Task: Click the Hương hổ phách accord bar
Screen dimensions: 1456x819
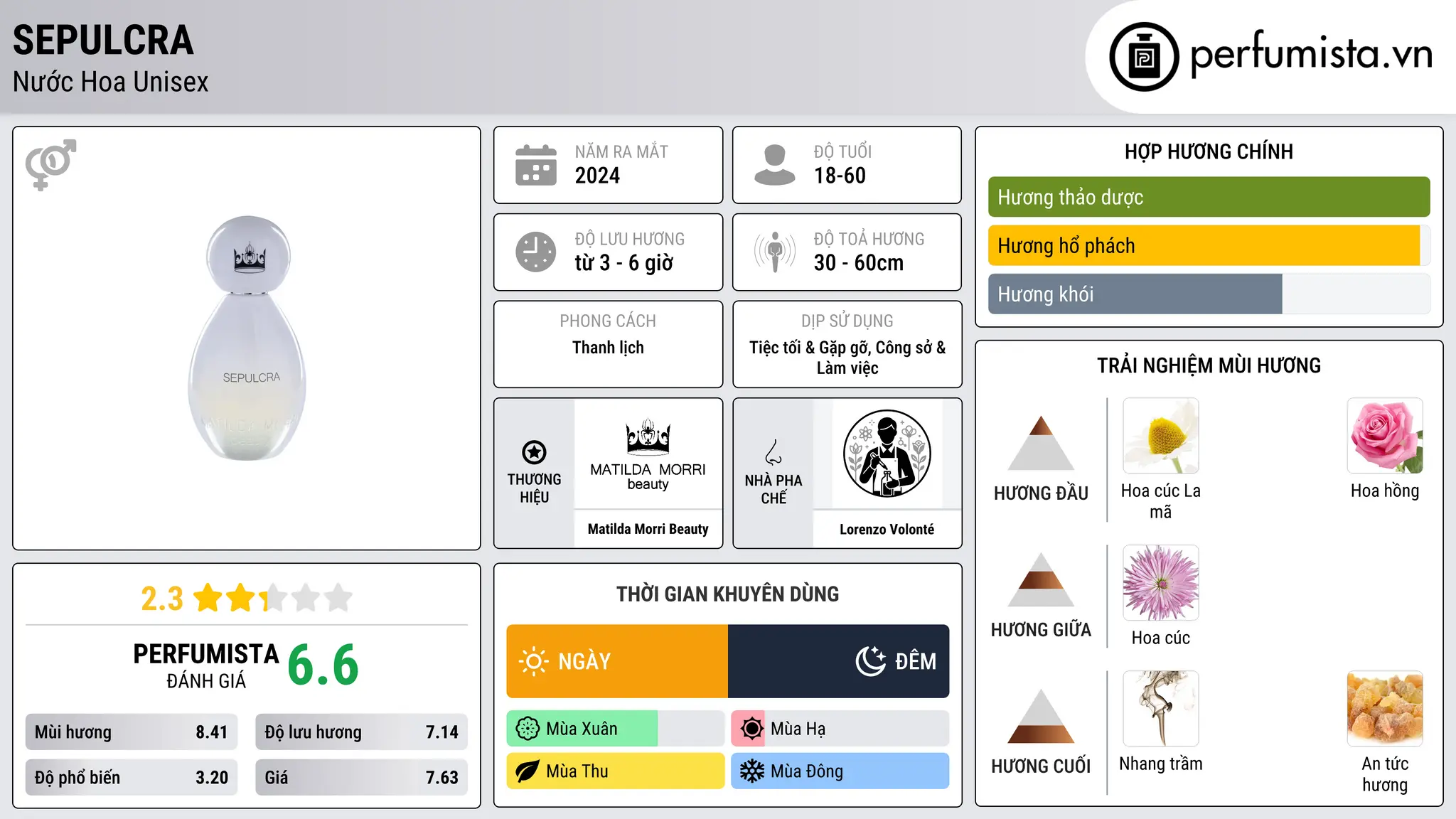Action: coord(1209,245)
